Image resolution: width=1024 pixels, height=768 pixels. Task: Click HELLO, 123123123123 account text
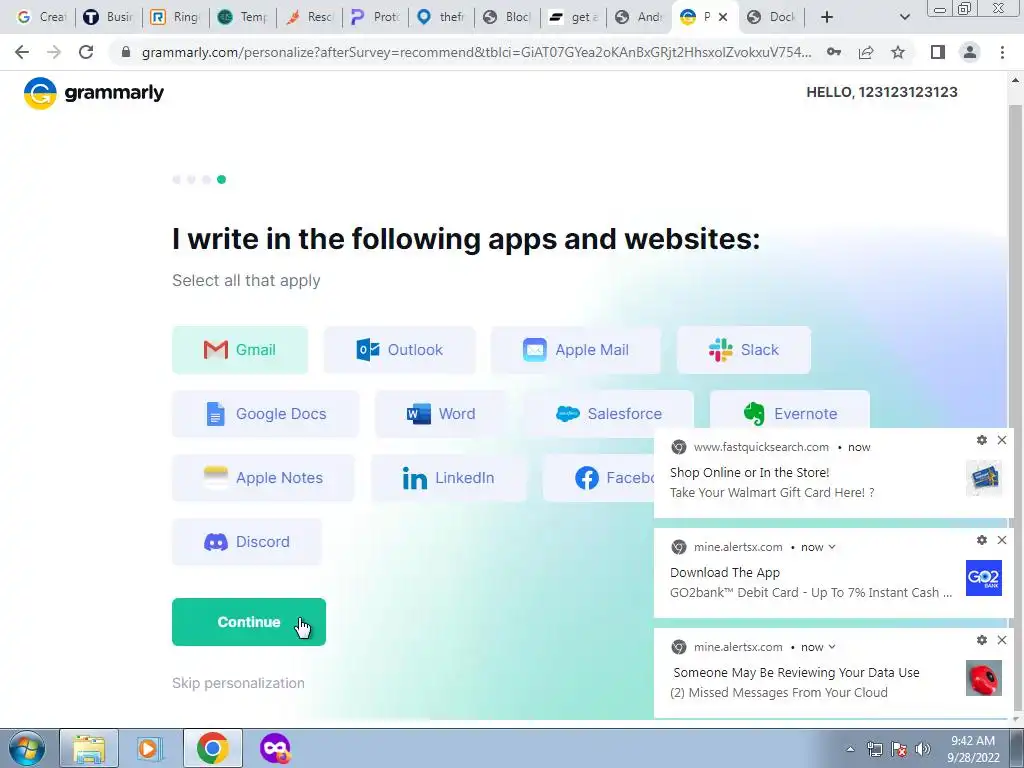tap(882, 92)
